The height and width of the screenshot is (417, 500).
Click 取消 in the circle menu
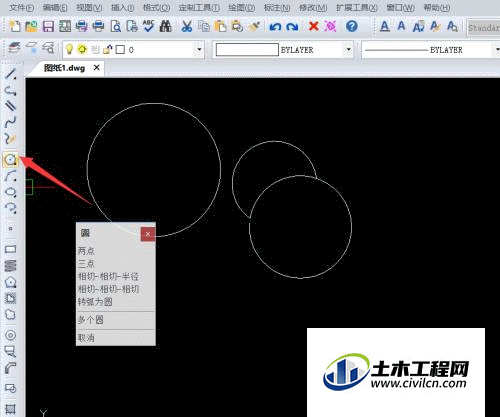[86, 338]
